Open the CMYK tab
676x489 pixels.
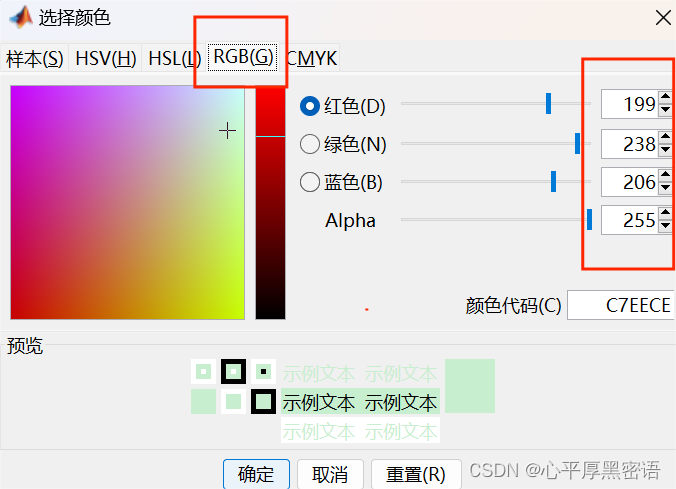click(x=311, y=58)
